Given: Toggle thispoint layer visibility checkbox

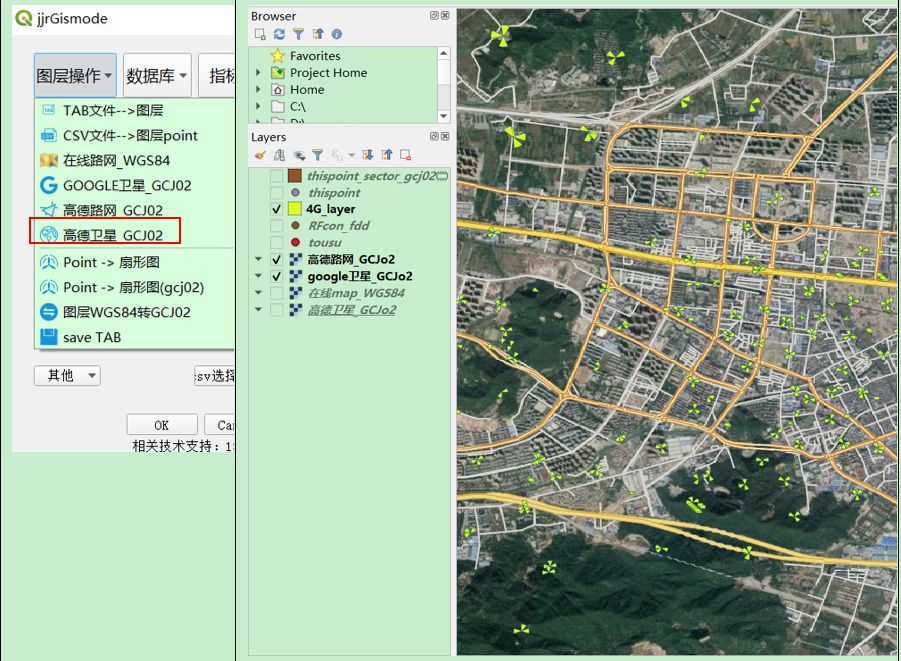Looking at the screenshot, I should click(276, 193).
